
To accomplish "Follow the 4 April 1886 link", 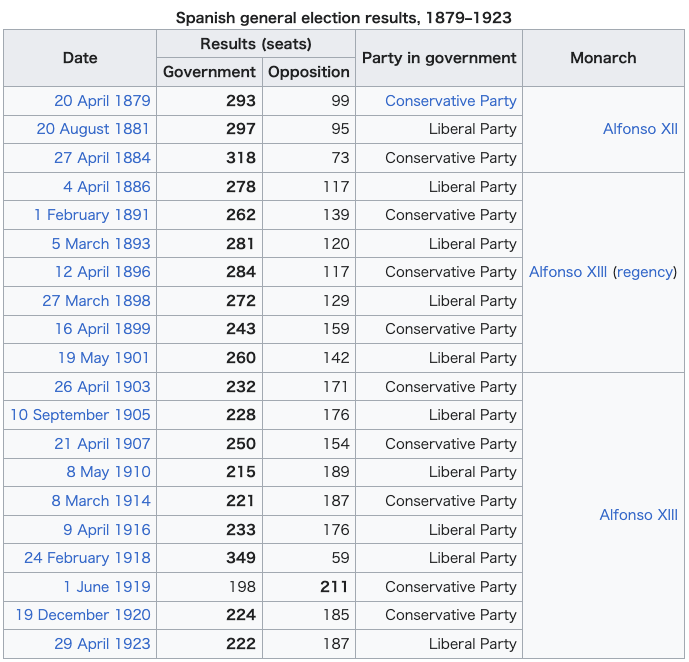I will pos(106,187).
